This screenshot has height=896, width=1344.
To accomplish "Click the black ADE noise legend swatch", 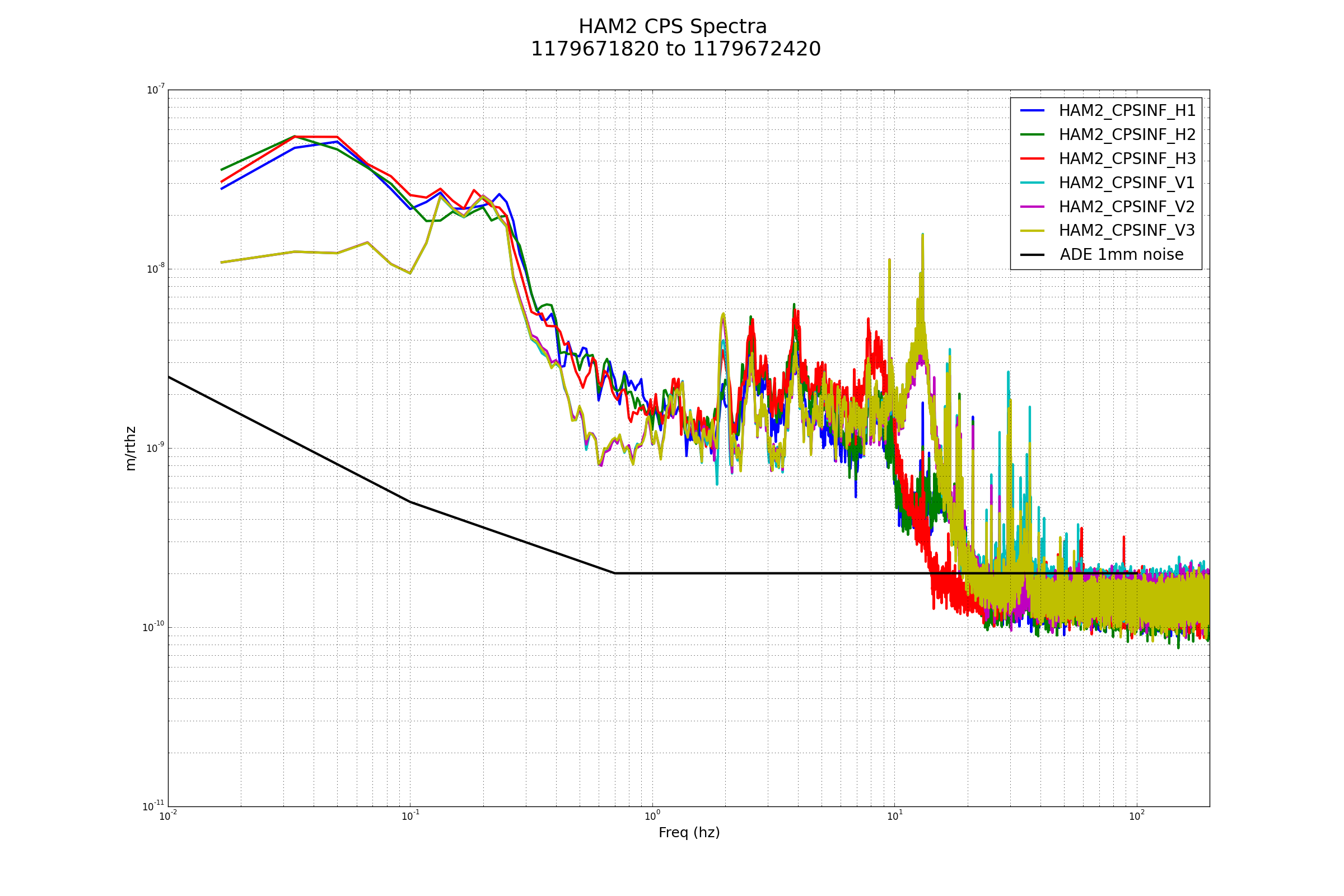I will pos(1032,255).
